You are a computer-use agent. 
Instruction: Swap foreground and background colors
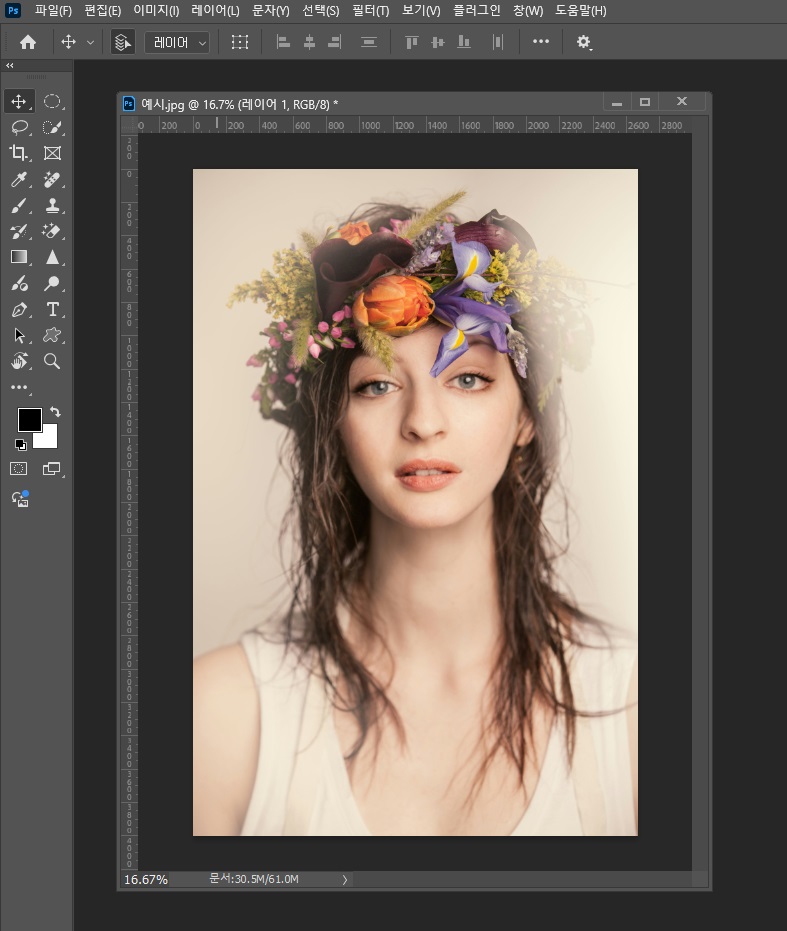pyautogui.click(x=55, y=411)
